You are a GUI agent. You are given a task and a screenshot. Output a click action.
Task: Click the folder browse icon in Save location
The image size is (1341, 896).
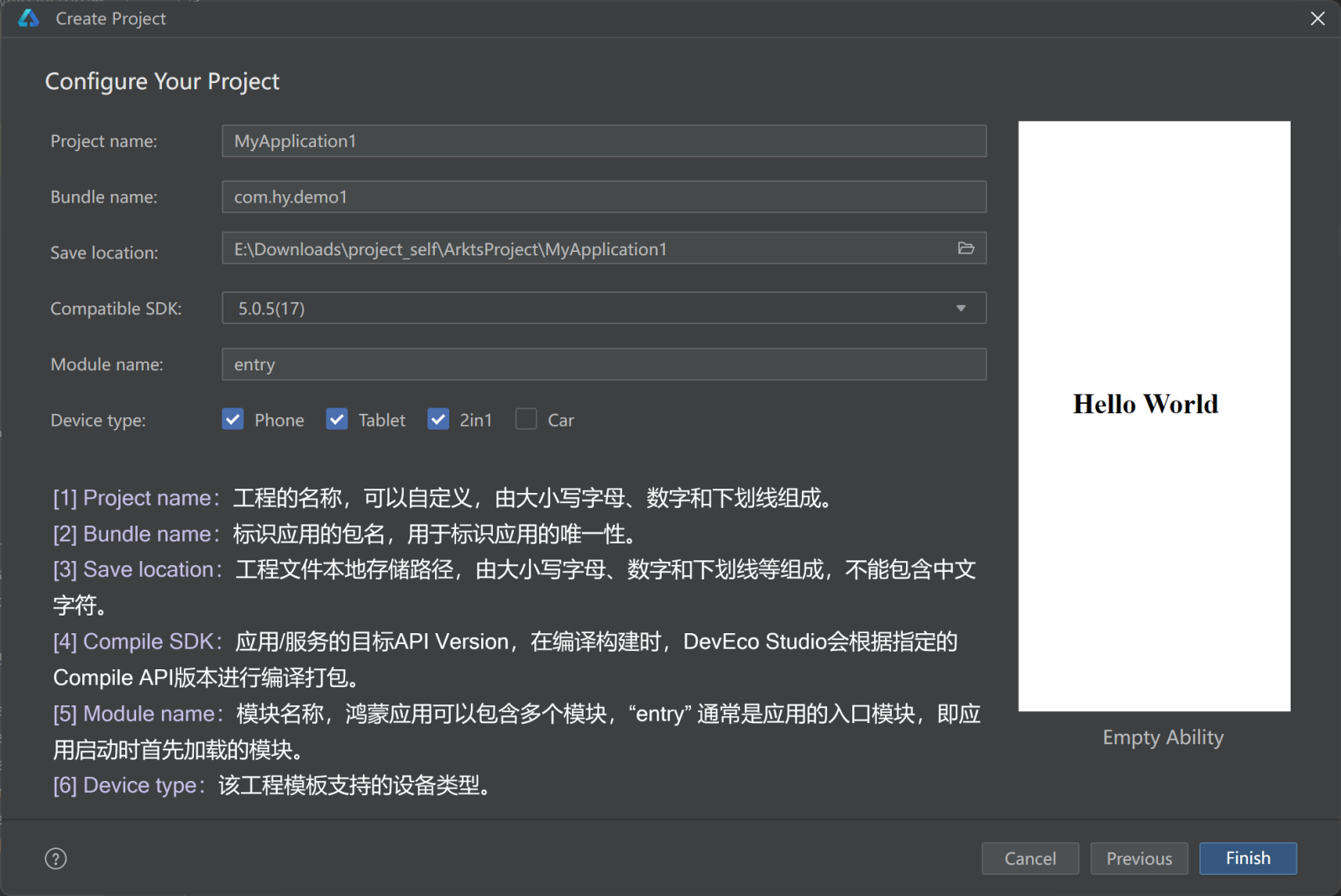[x=966, y=249]
